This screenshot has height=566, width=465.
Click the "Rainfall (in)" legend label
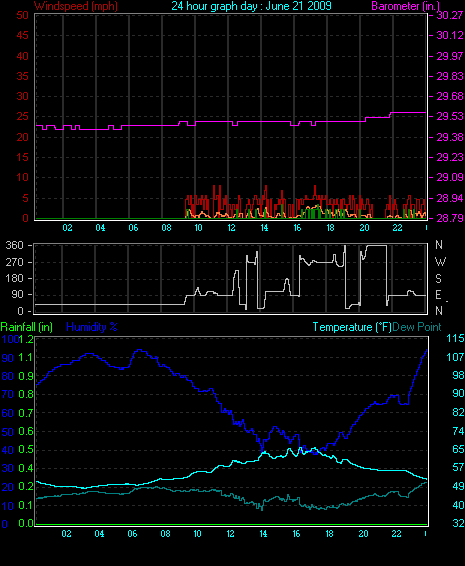pos(27,327)
